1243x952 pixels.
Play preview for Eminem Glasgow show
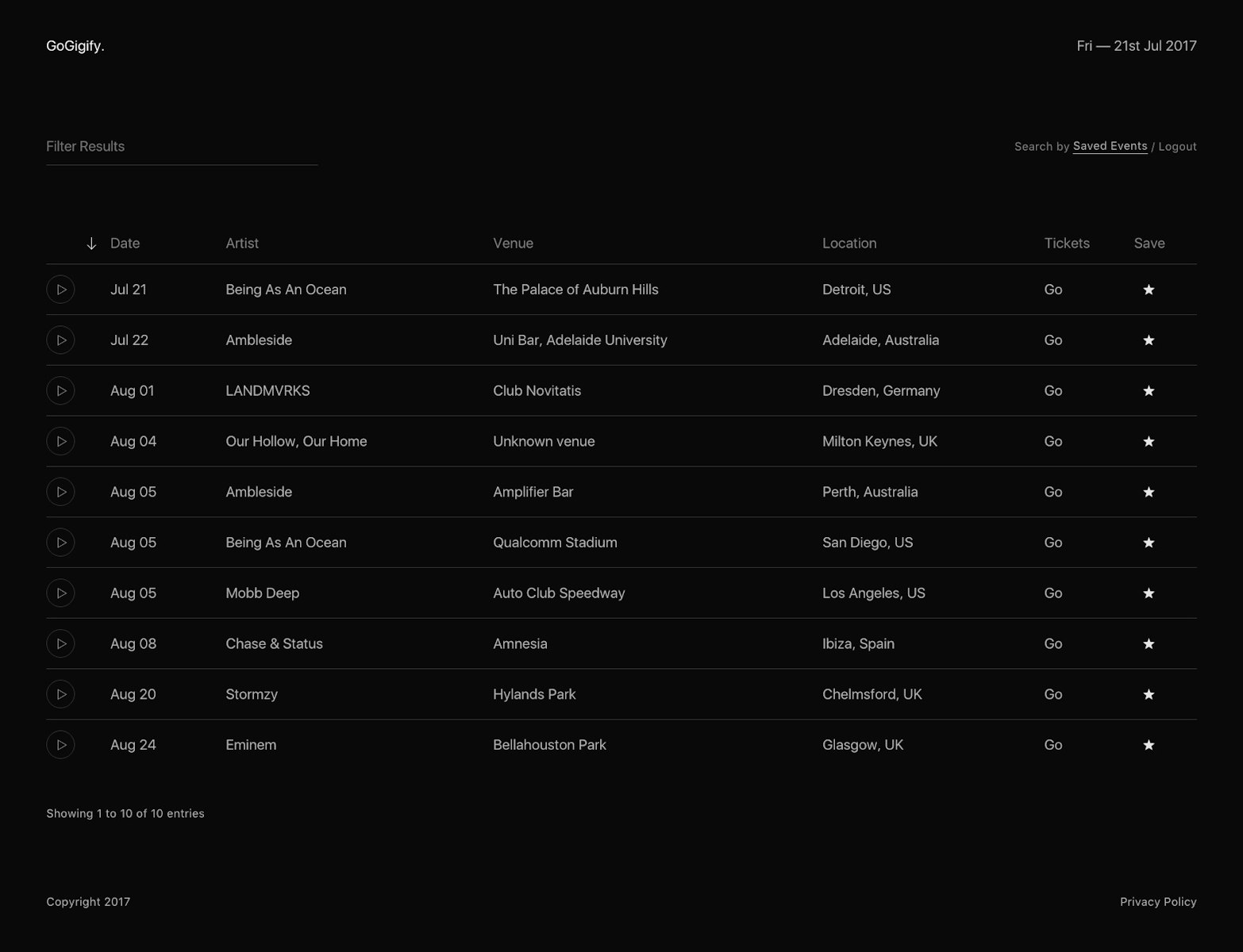coord(60,745)
